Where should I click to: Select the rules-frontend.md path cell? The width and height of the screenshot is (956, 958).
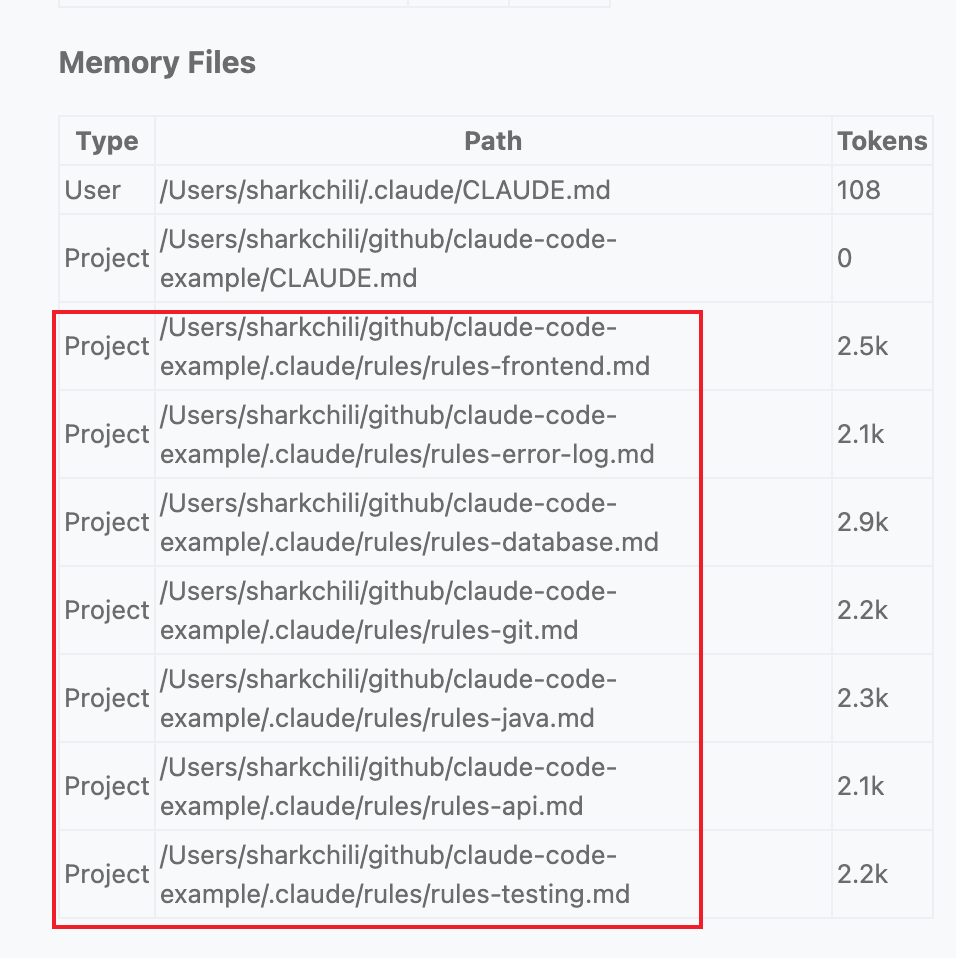point(405,347)
